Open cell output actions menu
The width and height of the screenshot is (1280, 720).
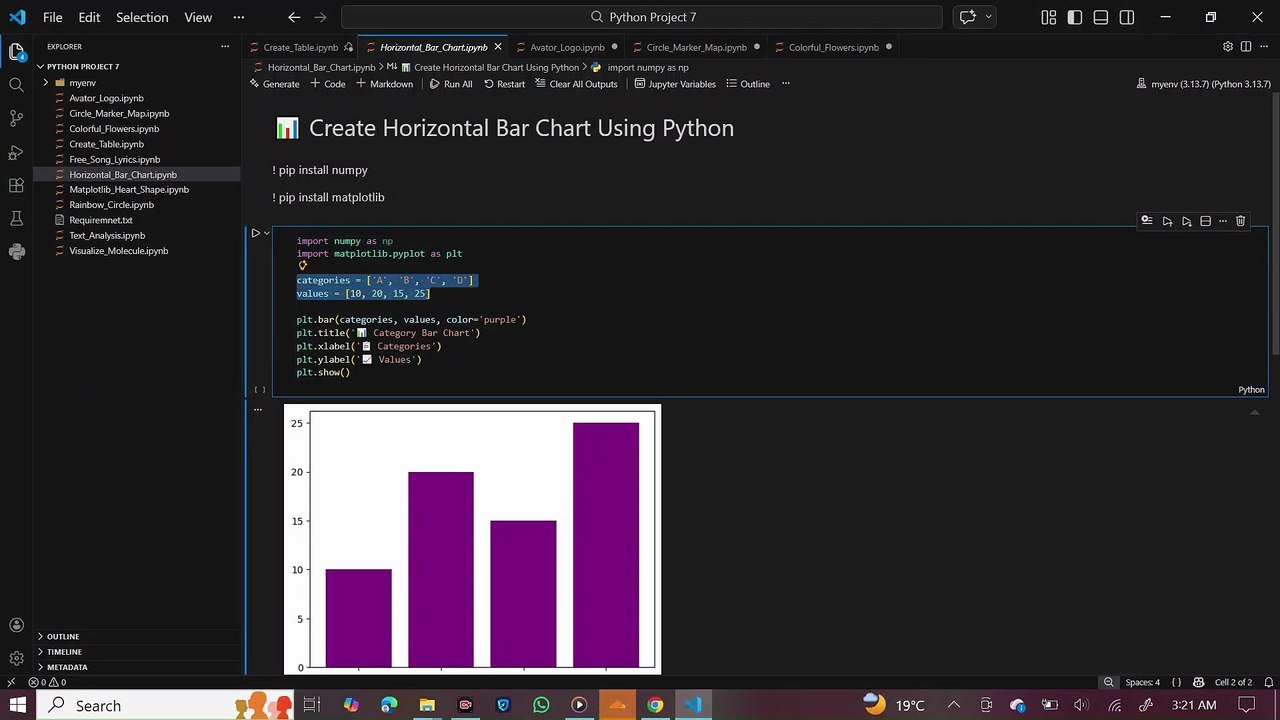[257, 409]
